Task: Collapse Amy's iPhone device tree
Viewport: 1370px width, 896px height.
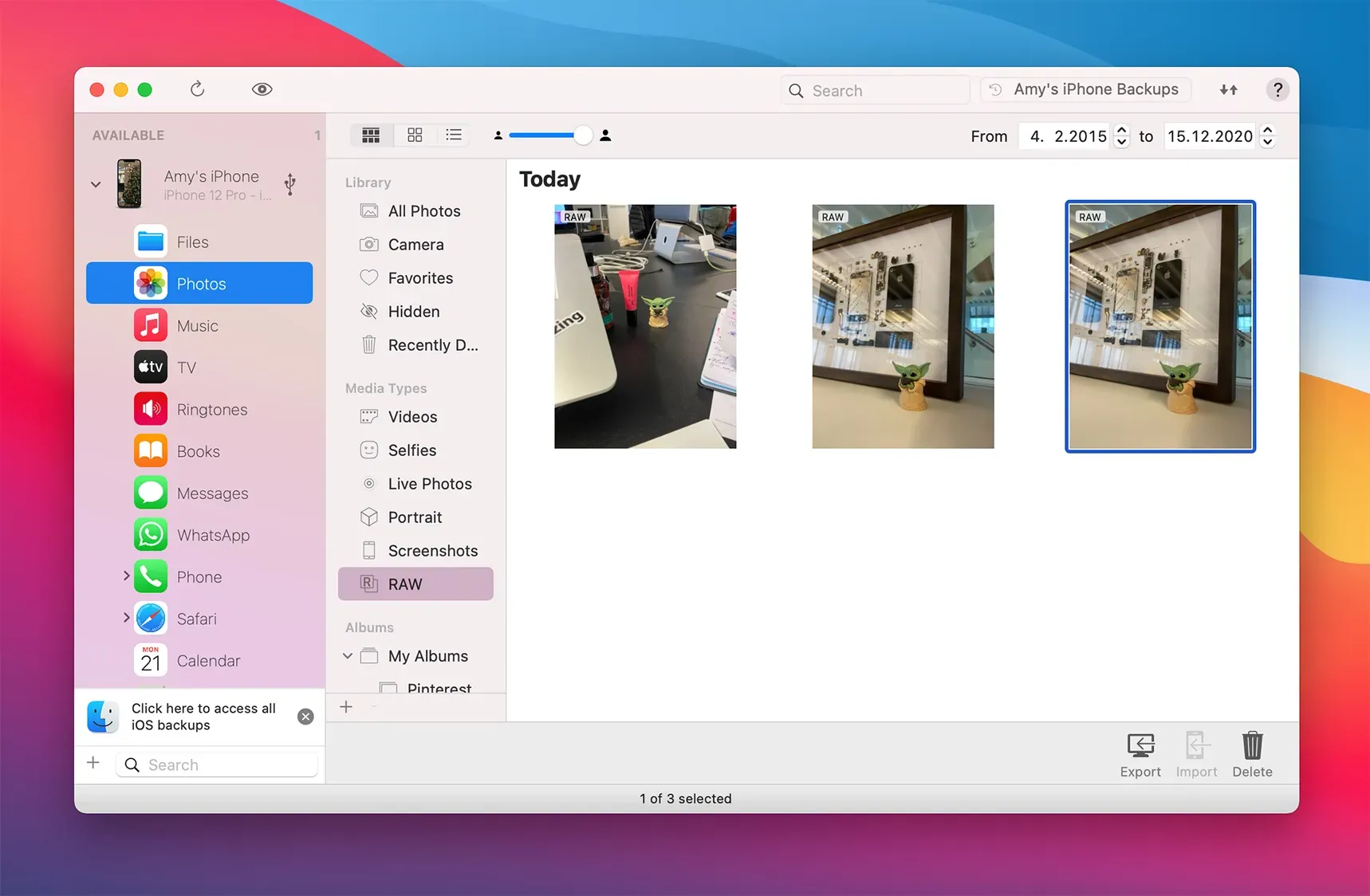Action: [x=96, y=184]
